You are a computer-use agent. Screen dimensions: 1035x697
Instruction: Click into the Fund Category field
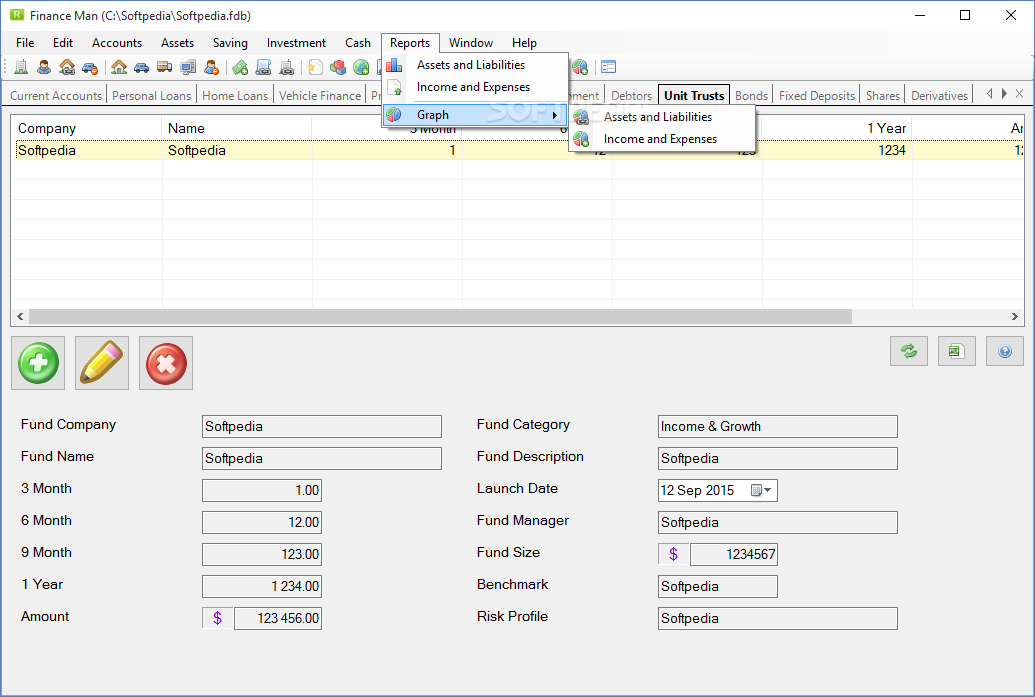click(778, 426)
